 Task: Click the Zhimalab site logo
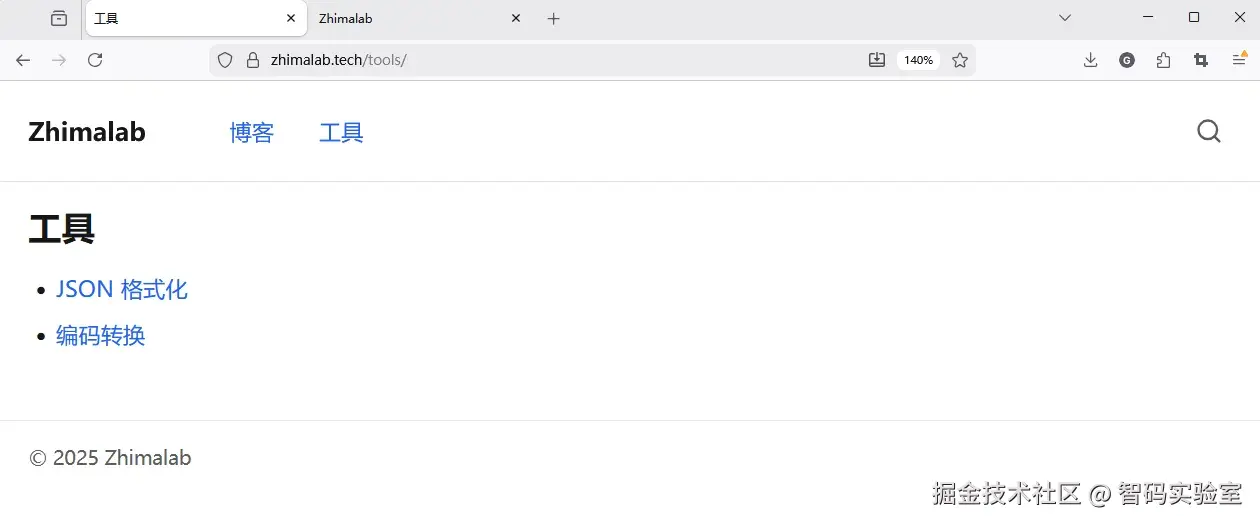87,132
